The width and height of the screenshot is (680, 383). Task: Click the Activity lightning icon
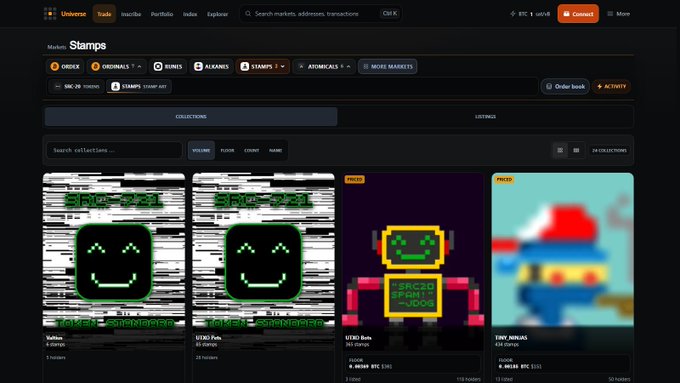tap(599, 86)
